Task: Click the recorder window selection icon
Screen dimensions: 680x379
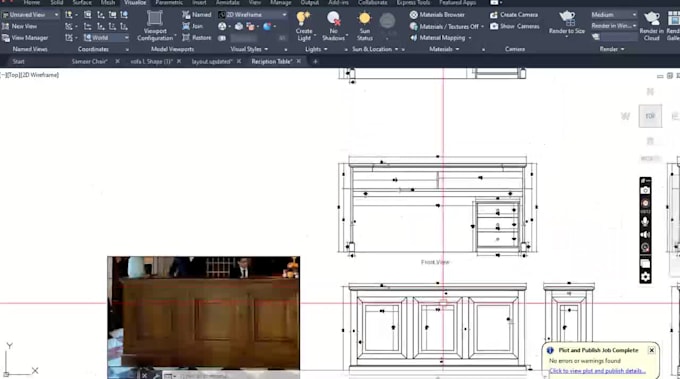Action: pyautogui.click(x=645, y=264)
